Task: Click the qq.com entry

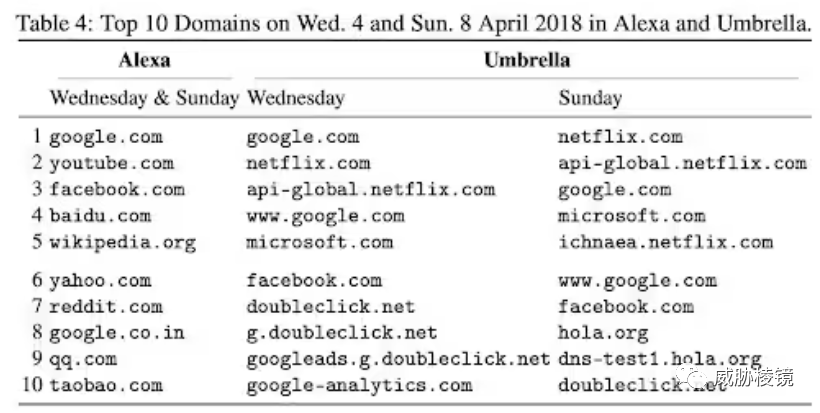Action: [83, 359]
